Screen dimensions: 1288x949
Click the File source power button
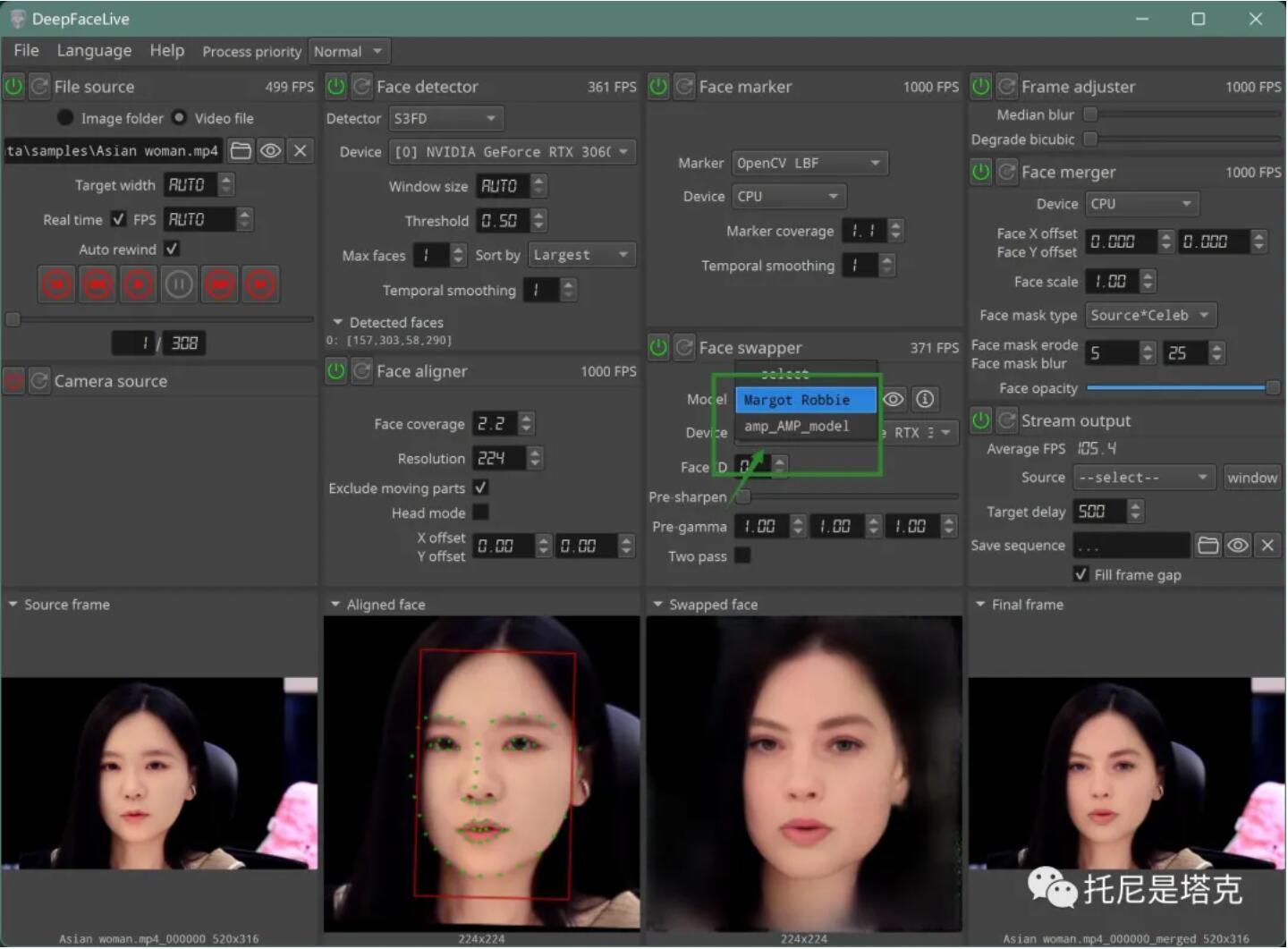pos(14,87)
